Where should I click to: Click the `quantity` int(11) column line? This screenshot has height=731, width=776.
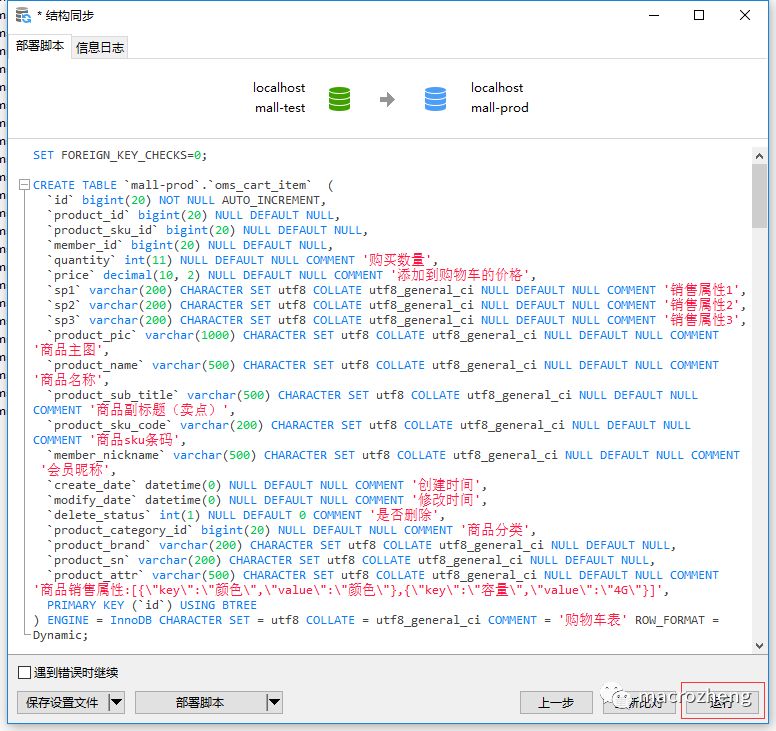pos(242,260)
